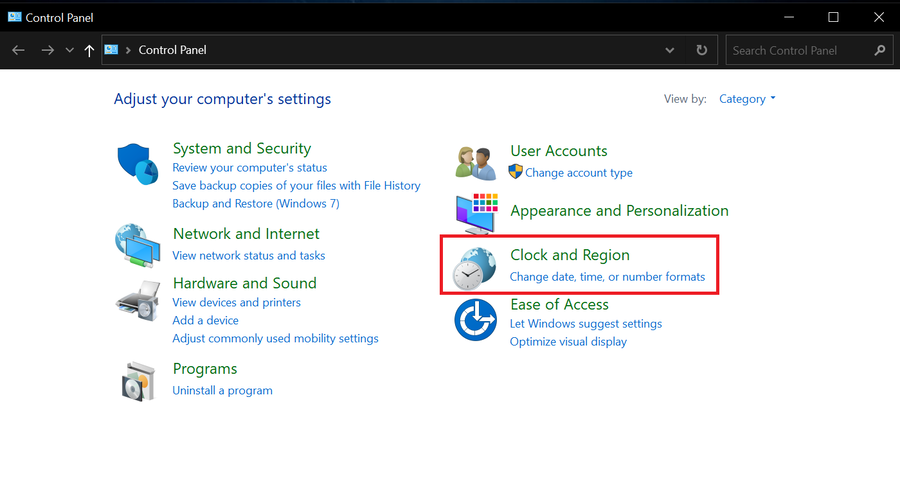Screen dimensions: 900x483
Task: Open System and Security shield icon
Action: point(138,164)
